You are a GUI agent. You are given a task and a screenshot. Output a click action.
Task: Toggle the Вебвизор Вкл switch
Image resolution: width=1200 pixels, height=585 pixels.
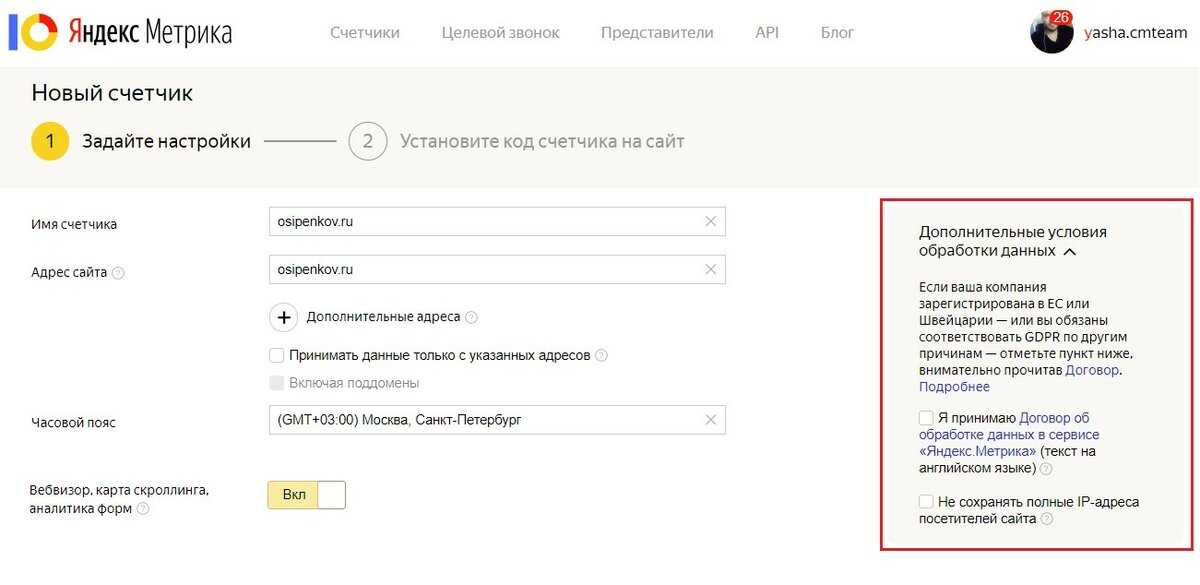306,495
